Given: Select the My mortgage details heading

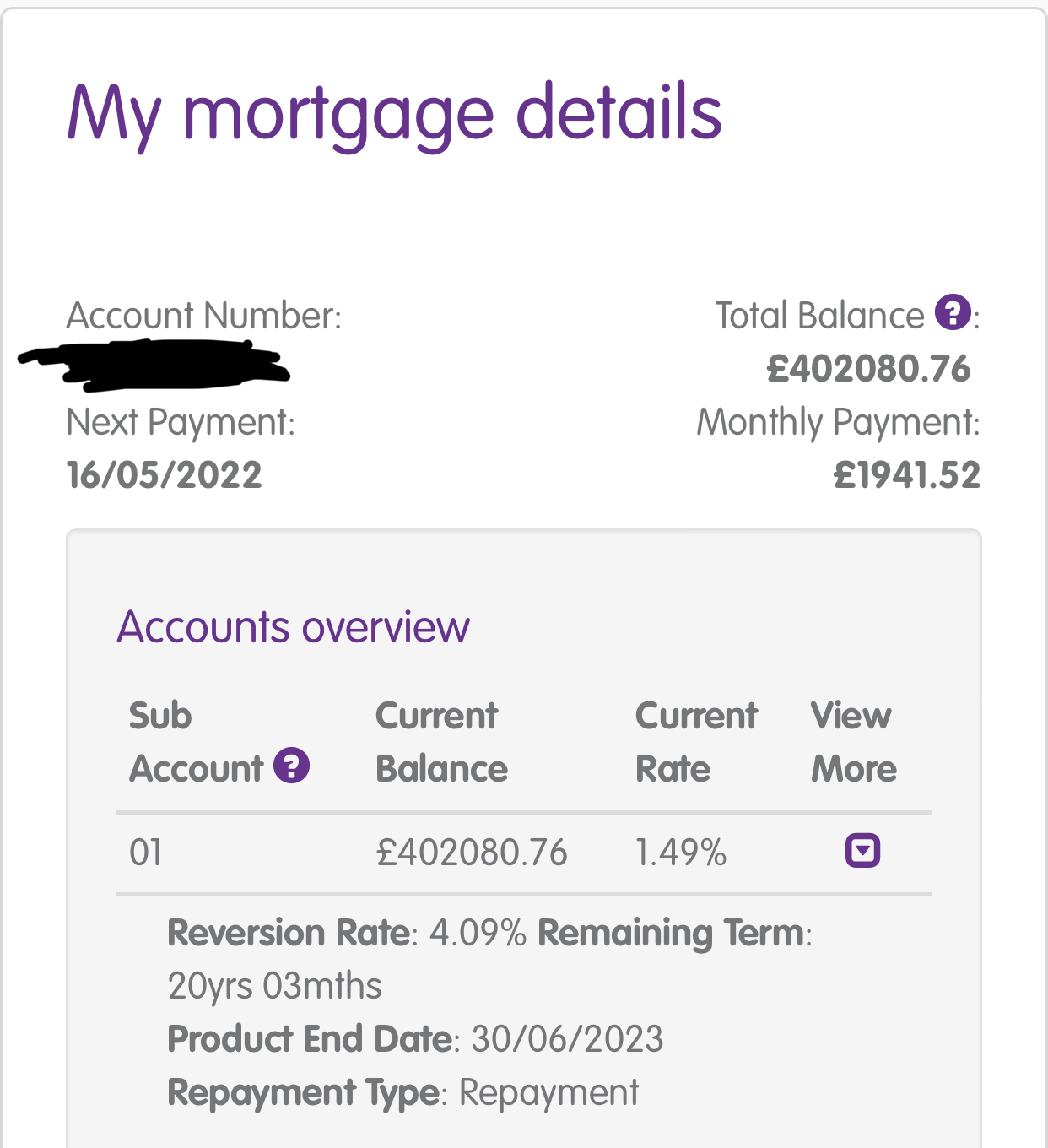Looking at the screenshot, I should click(394, 114).
